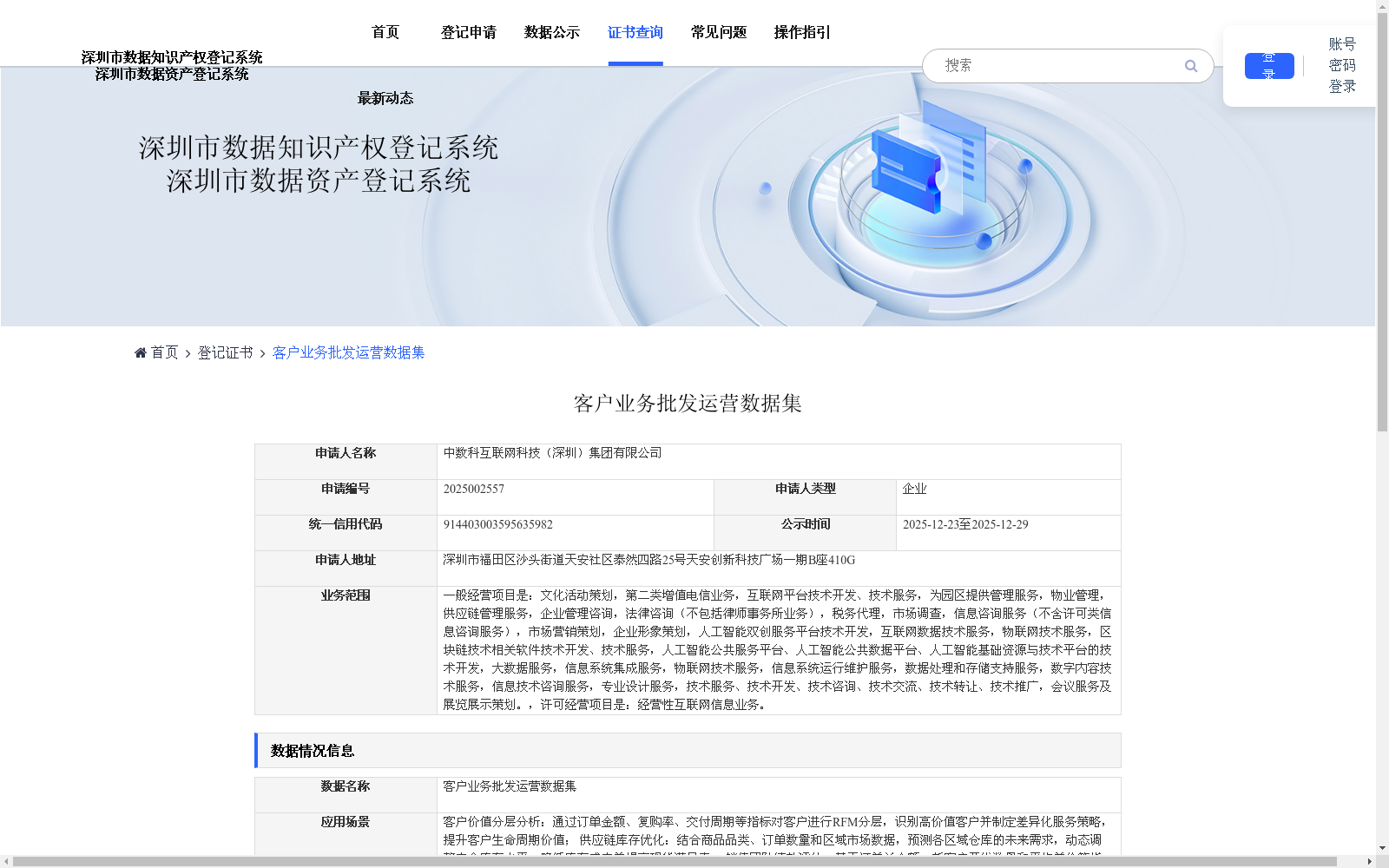The image size is (1389, 868).
Task: Click the 申请人类型 label cell
Action: click(x=806, y=497)
